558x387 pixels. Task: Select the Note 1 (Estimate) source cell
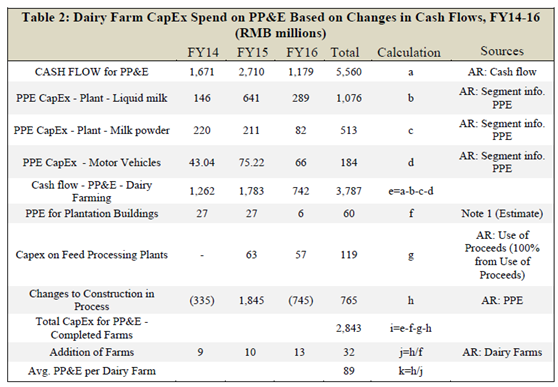[502, 214]
